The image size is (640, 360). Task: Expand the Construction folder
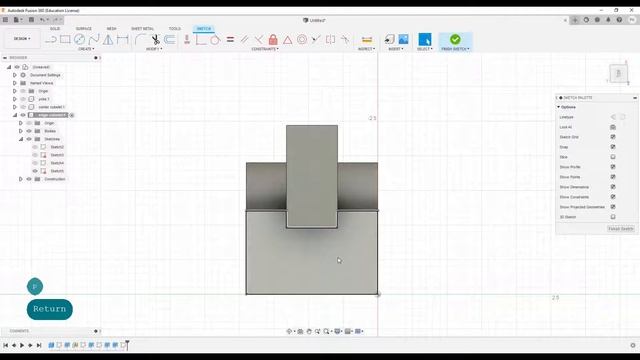tap(21, 179)
